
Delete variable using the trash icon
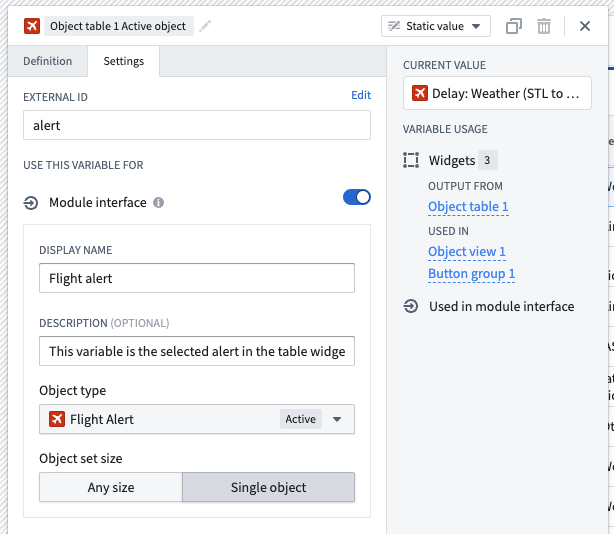[x=544, y=26]
